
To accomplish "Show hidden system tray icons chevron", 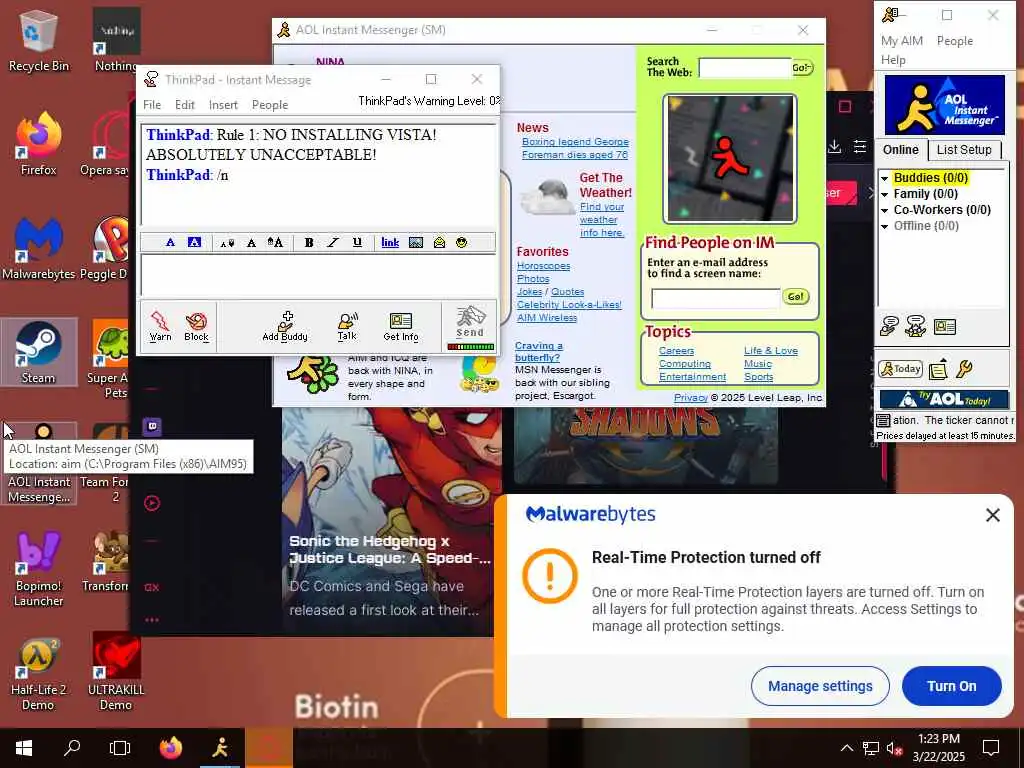I will (846, 748).
